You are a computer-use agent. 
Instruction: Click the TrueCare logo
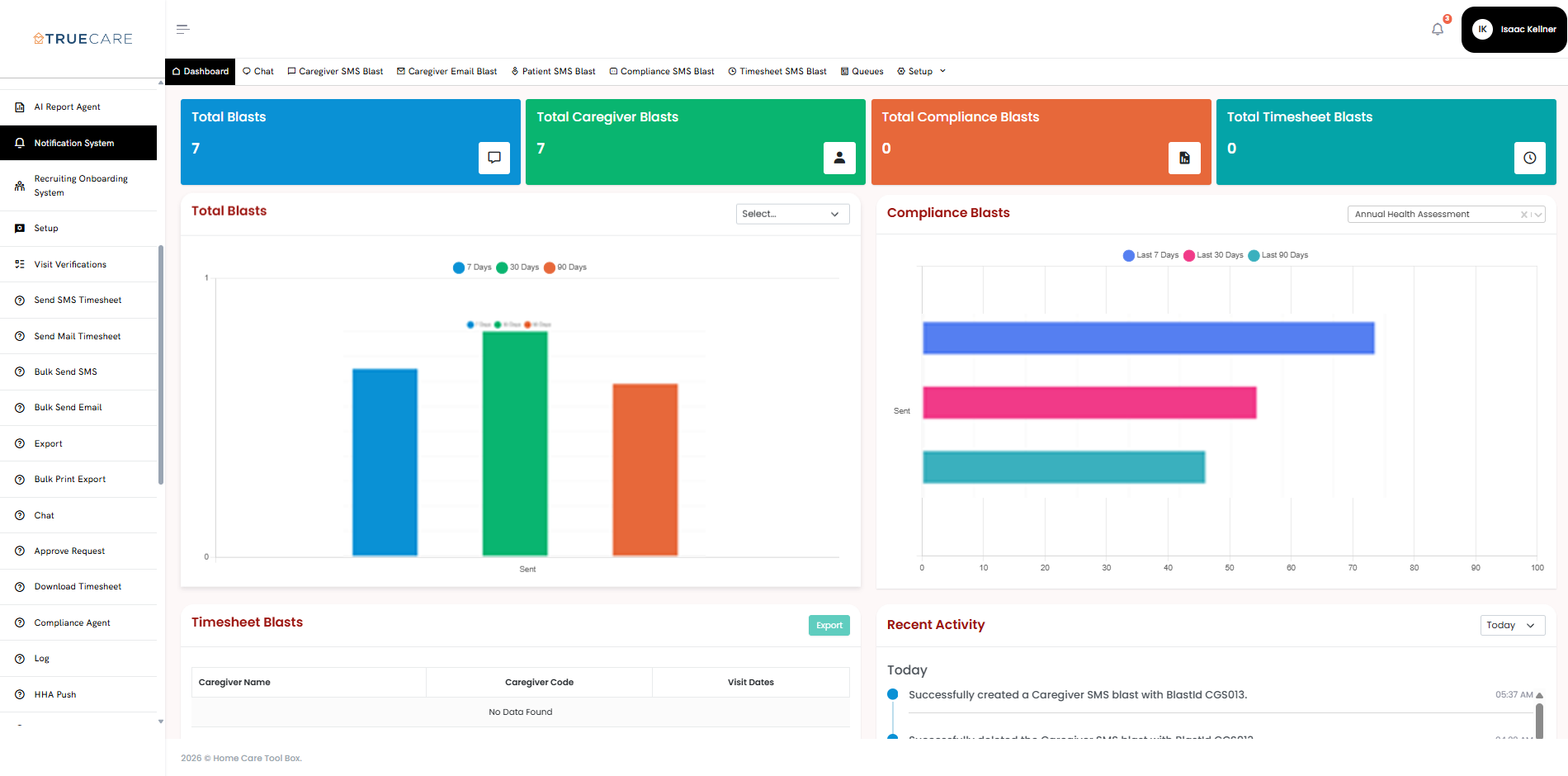[83, 39]
